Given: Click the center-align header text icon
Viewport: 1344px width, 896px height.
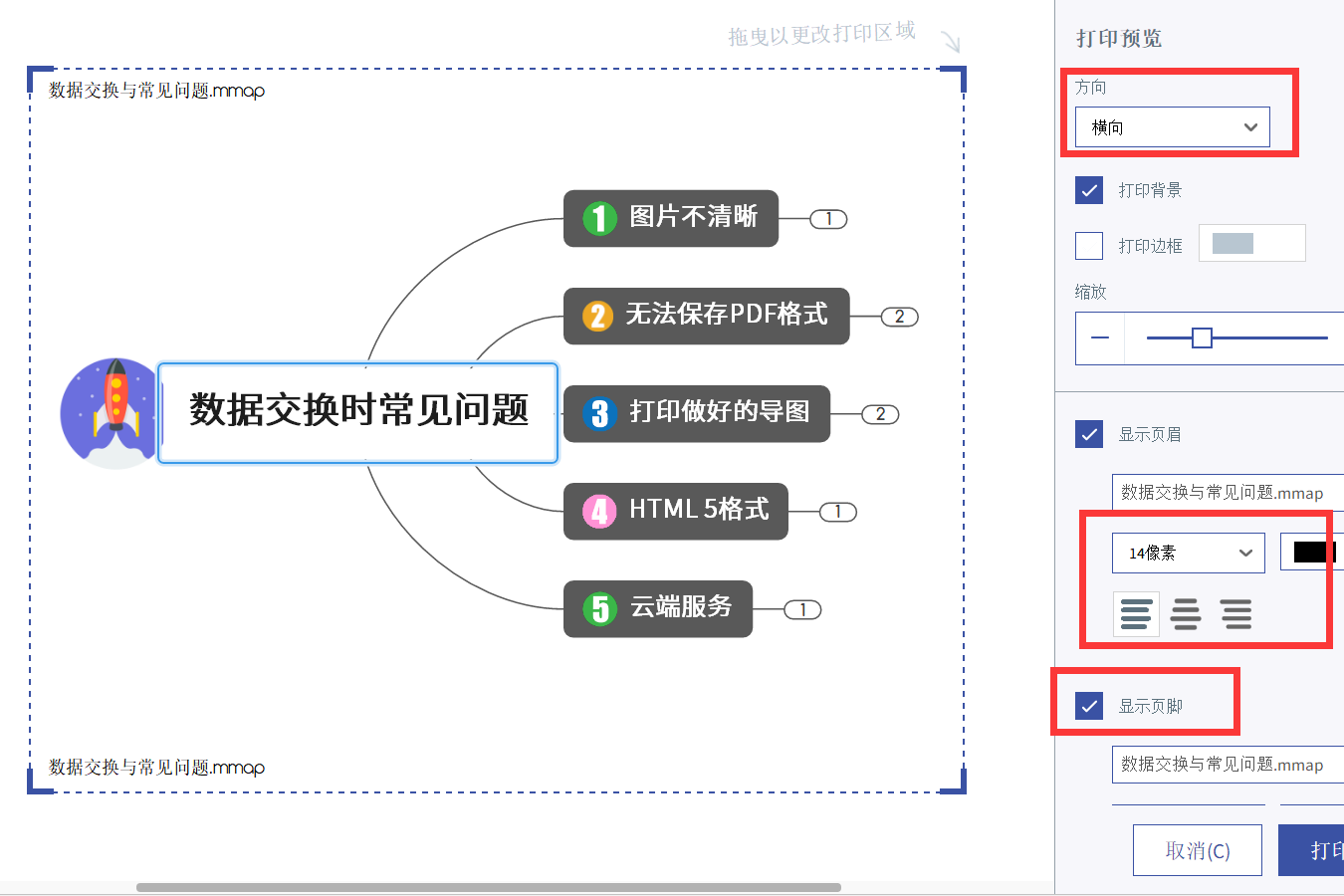Looking at the screenshot, I should (x=1186, y=613).
